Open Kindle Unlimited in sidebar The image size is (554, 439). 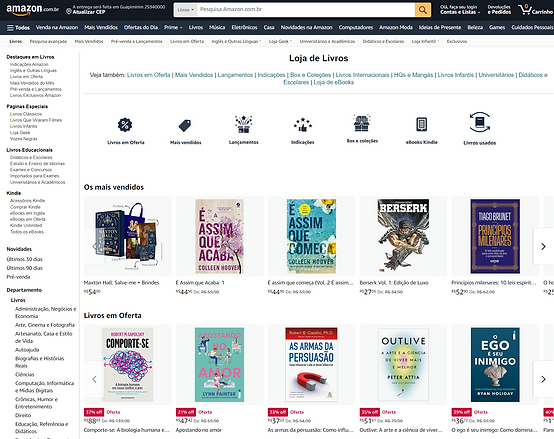pyautogui.click(x=26, y=225)
